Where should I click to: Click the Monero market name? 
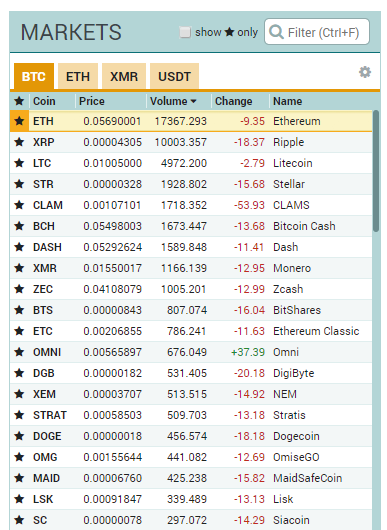[292, 268]
